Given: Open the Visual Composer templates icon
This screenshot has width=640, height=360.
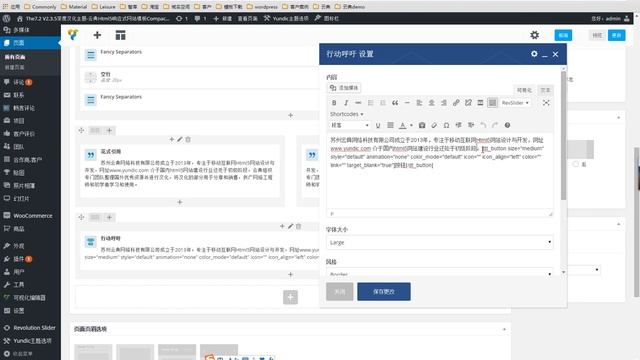Looking at the screenshot, I should (120, 35).
